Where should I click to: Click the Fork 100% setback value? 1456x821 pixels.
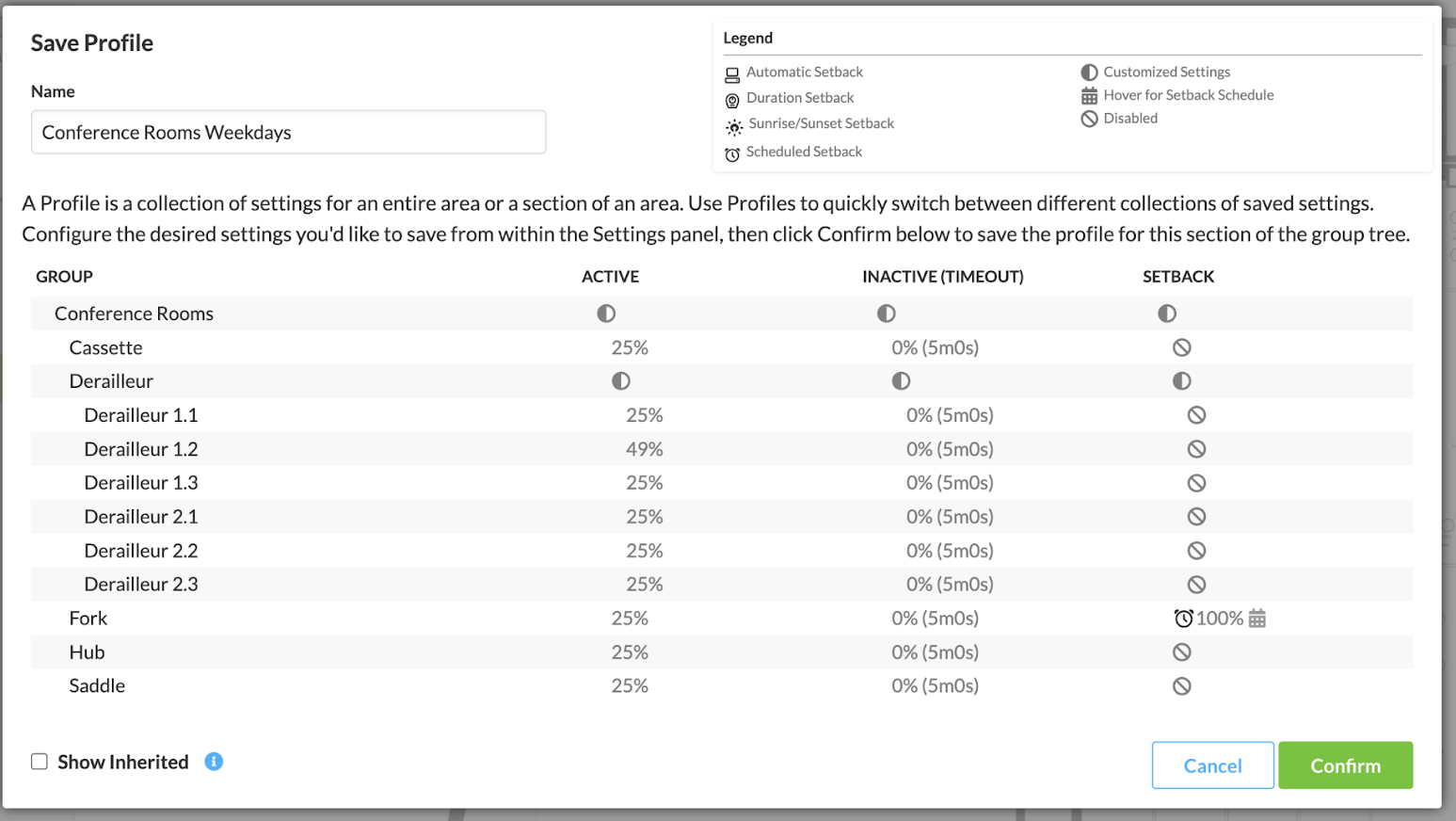pyautogui.click(x=1220, y=619)
